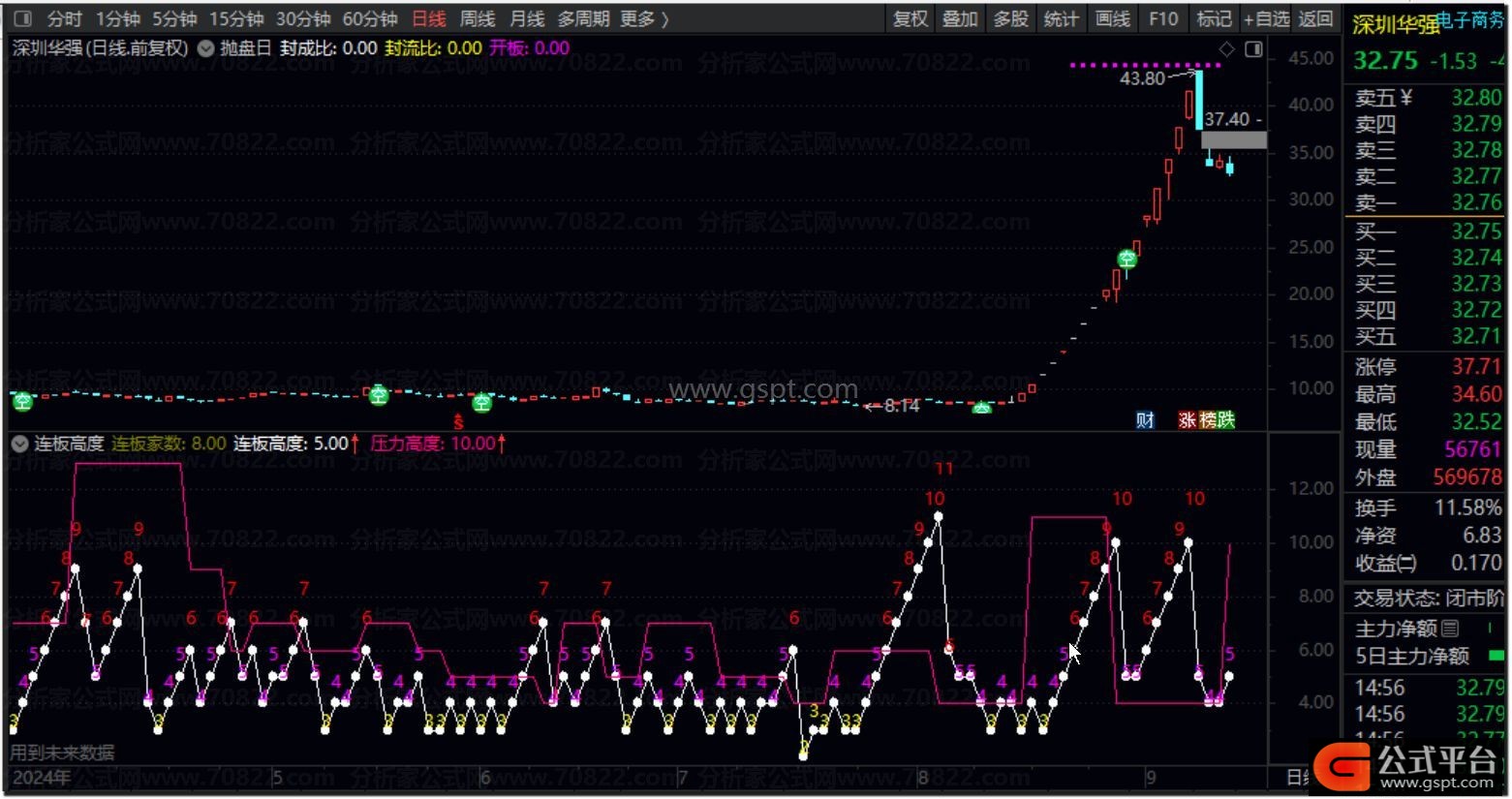The width and height of the screenshot is (1512, 799).
Task: Toggle the side panel icon in chart corner
Action: click(x=1253, y=48)
